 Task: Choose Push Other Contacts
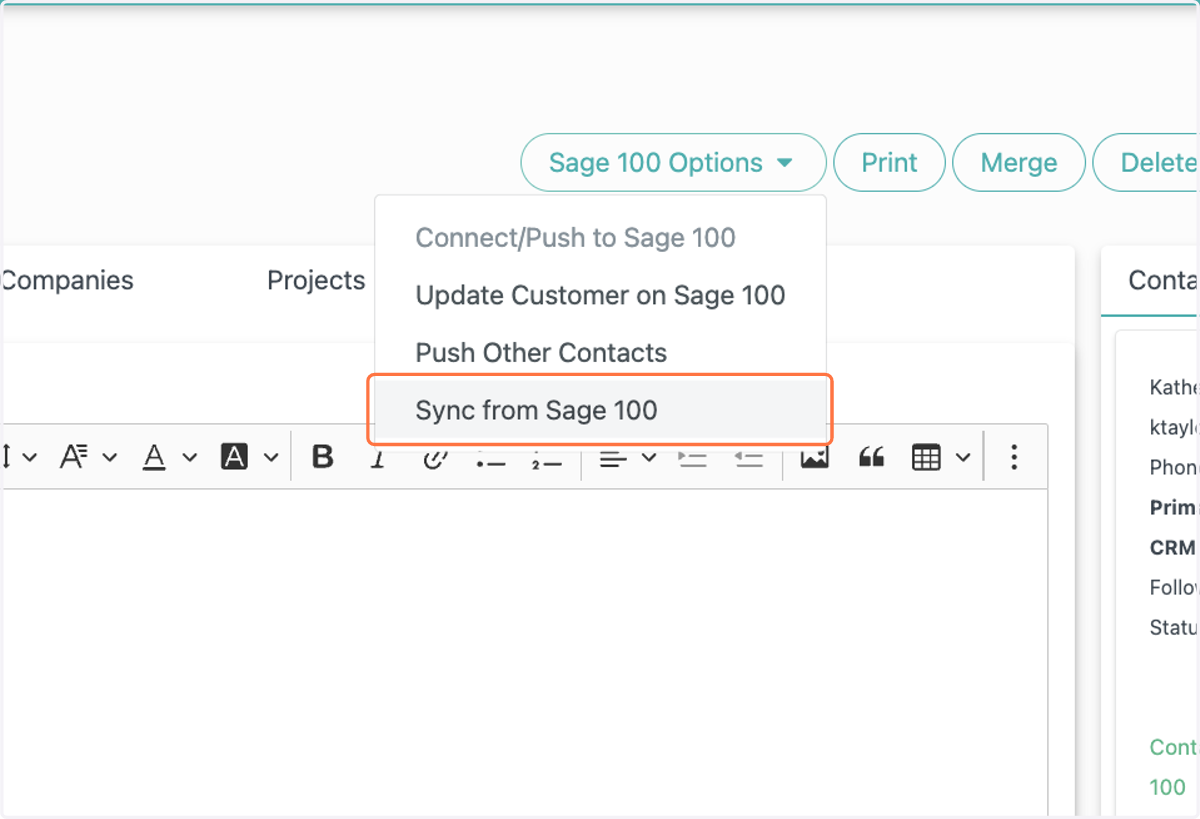[x=600, y=353]
